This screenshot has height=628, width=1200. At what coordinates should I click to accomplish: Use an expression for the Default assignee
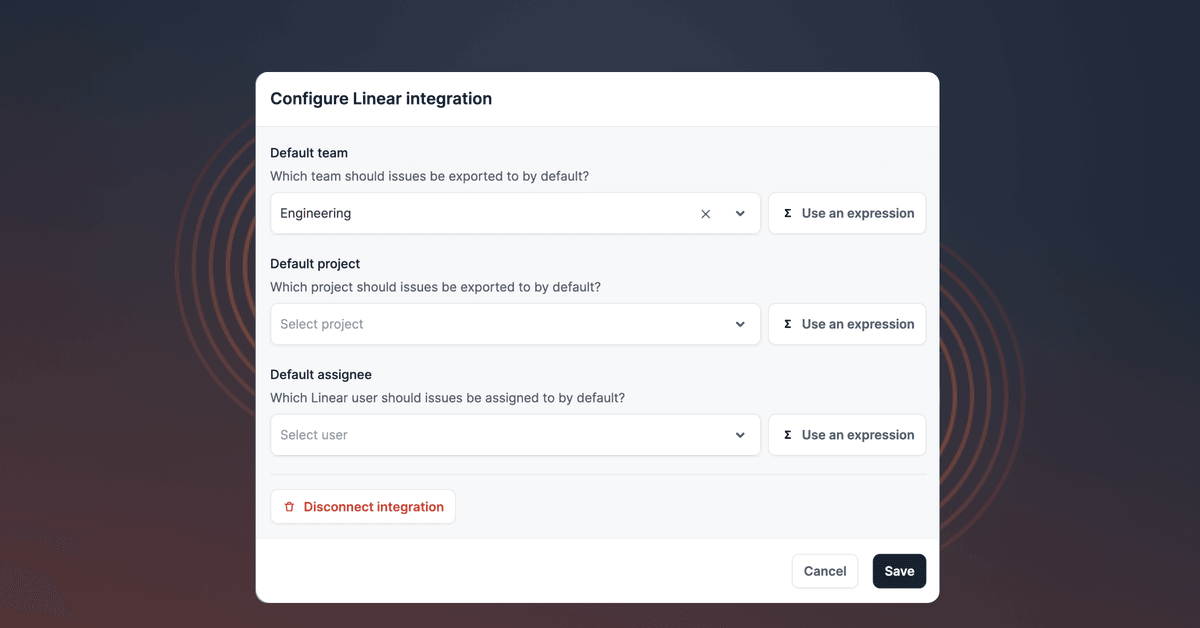tap(847, 435)
